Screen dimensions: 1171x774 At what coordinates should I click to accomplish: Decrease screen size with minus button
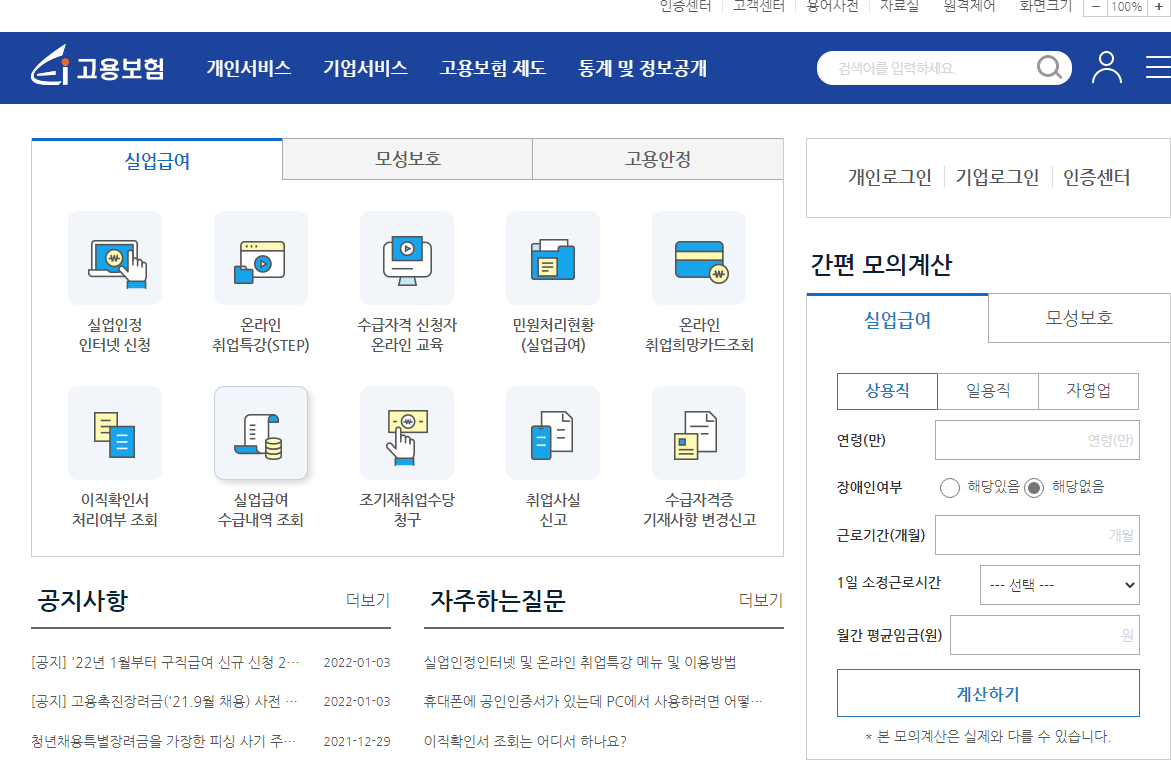coord(1096,7)
